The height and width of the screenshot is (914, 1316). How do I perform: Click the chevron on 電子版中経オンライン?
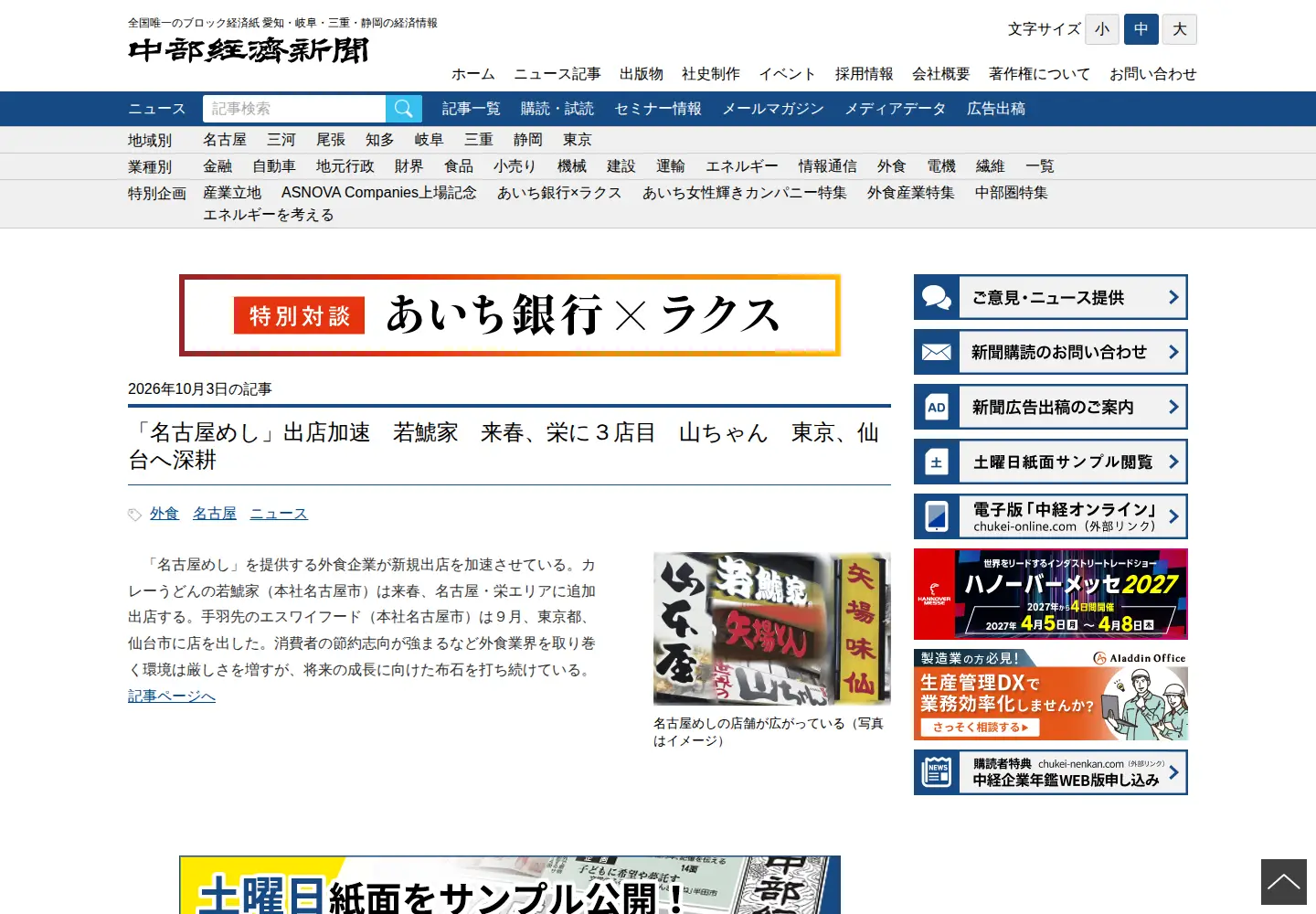[x=1173, y=516]
